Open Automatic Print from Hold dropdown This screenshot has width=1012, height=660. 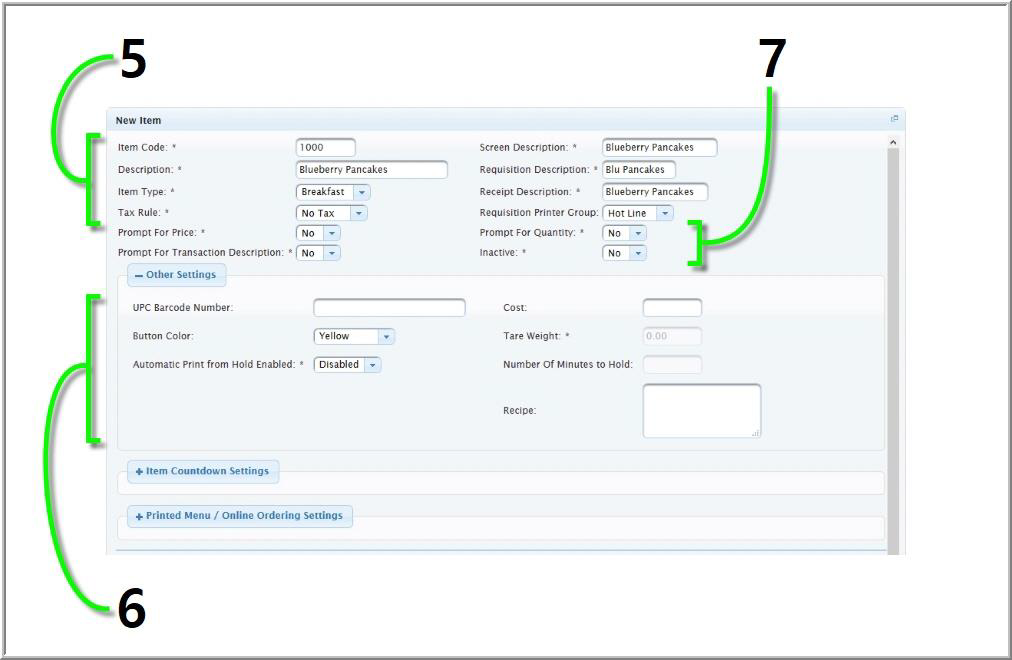click(372, 365)
